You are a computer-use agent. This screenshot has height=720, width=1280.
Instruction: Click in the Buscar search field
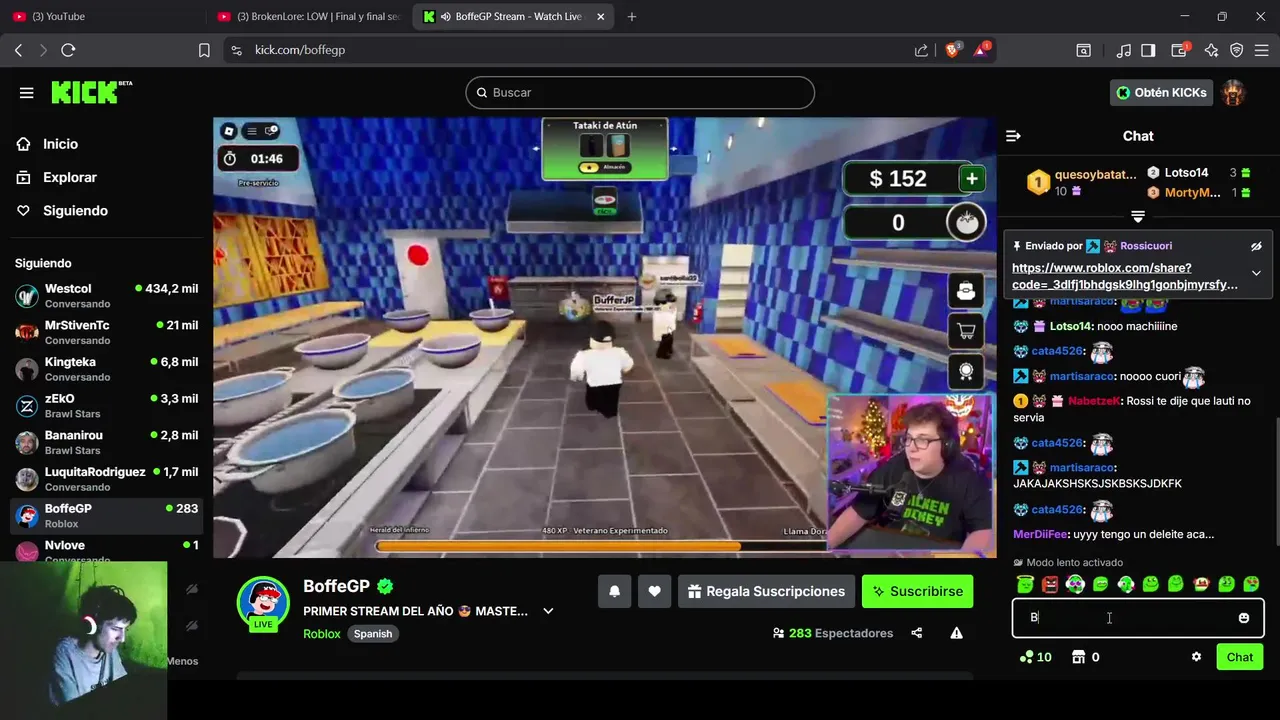640,92
